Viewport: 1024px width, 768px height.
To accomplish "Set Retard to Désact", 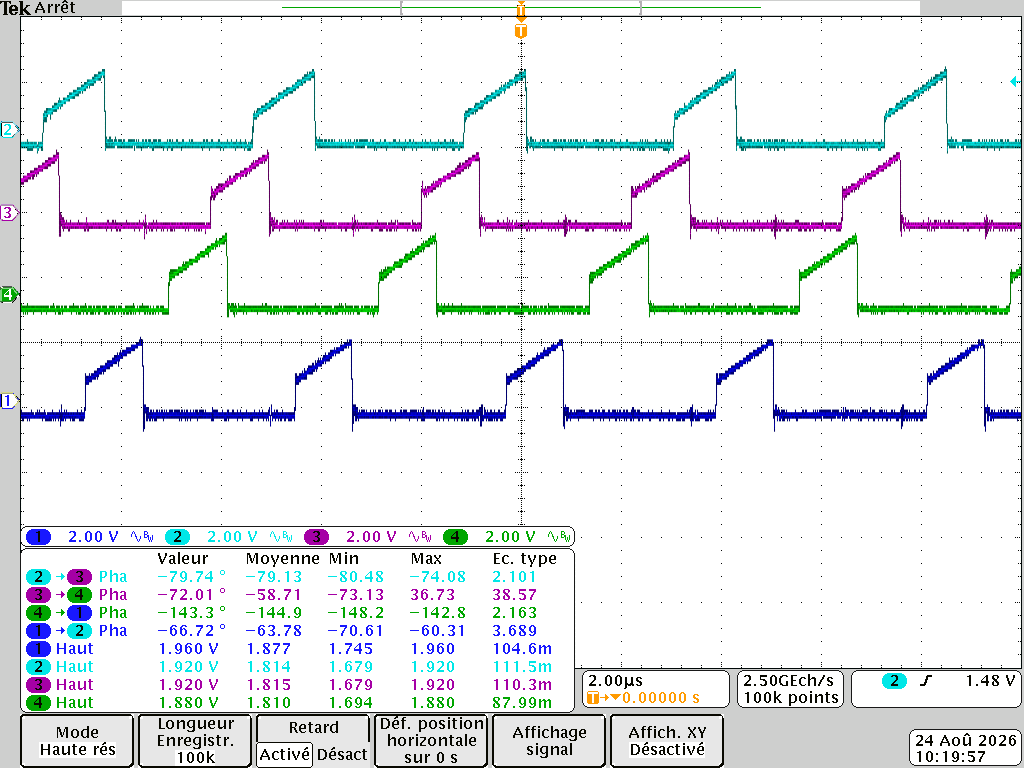I will click(342, 754).
